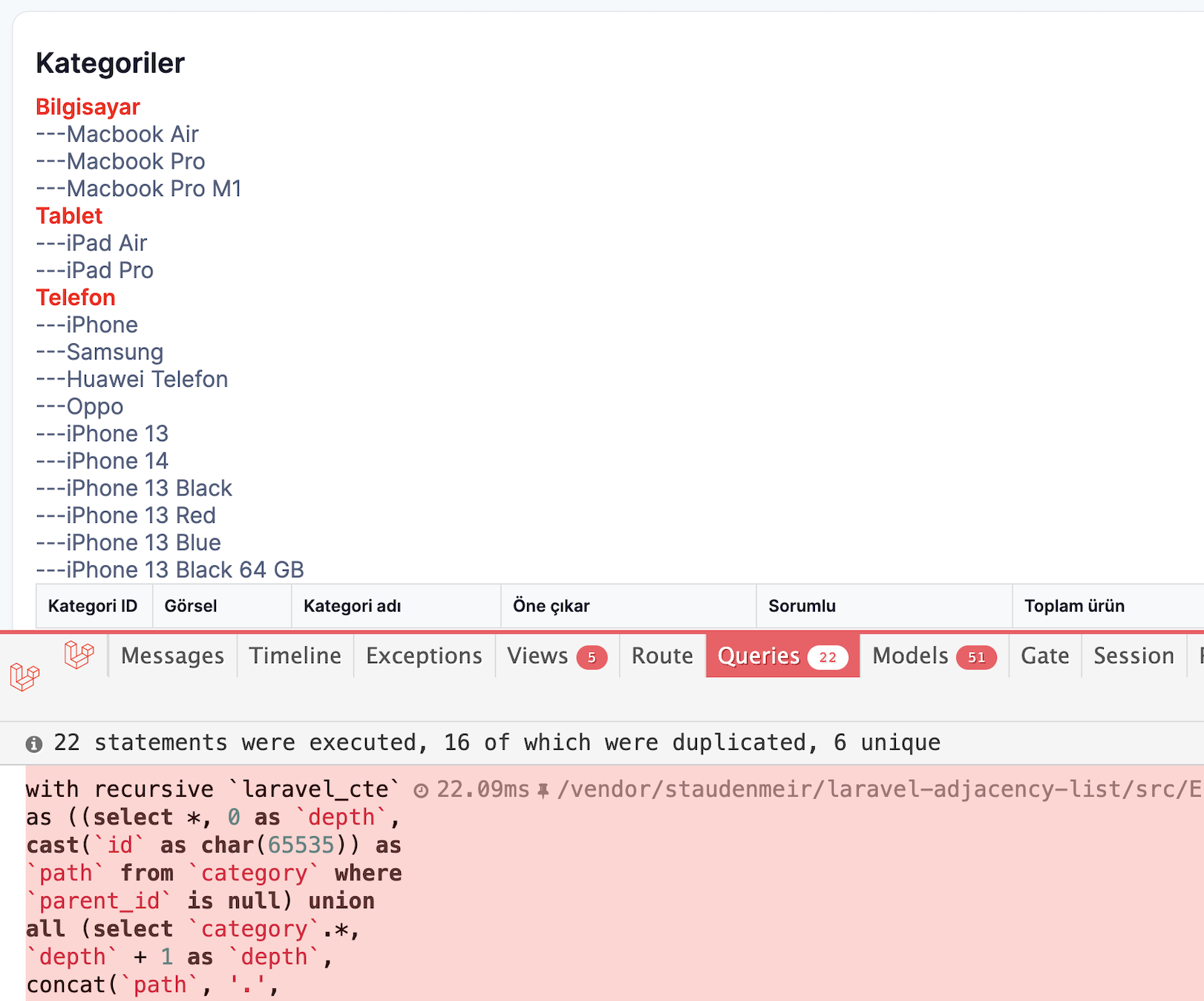
Task: Click the Macbook Pro entry
Action: tap(120, 162)
